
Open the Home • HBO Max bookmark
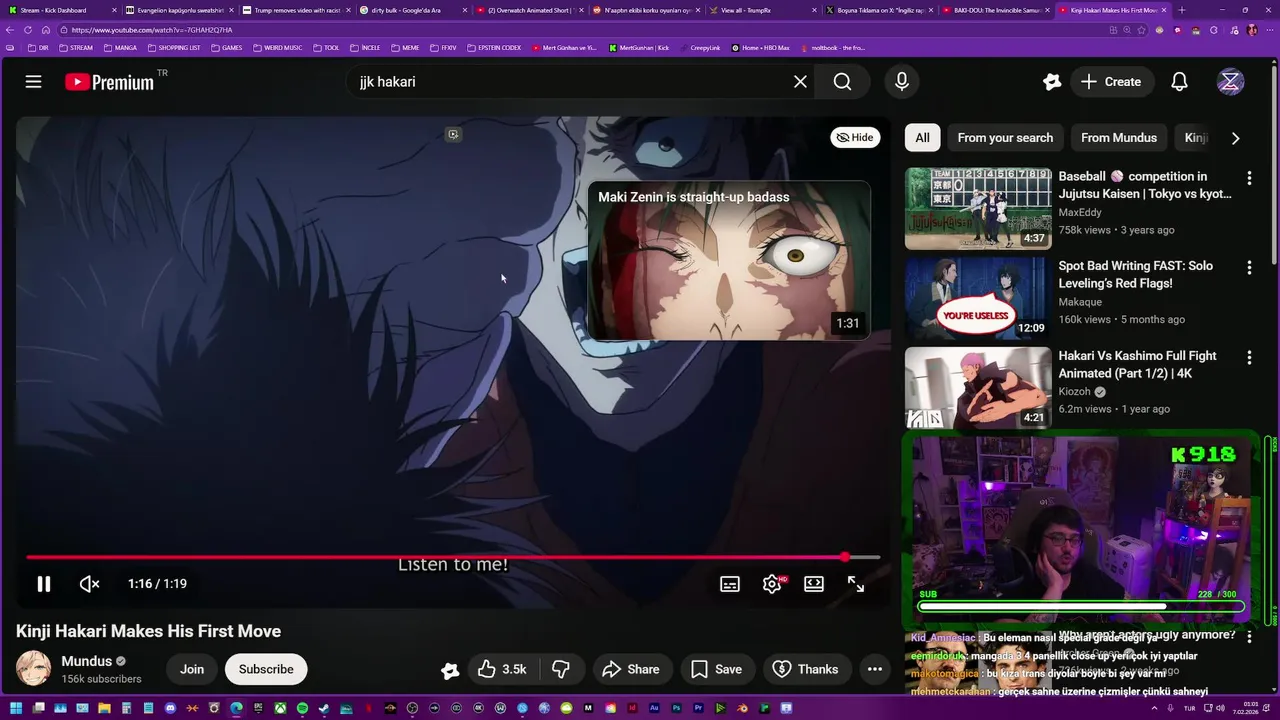coord(760,48)
